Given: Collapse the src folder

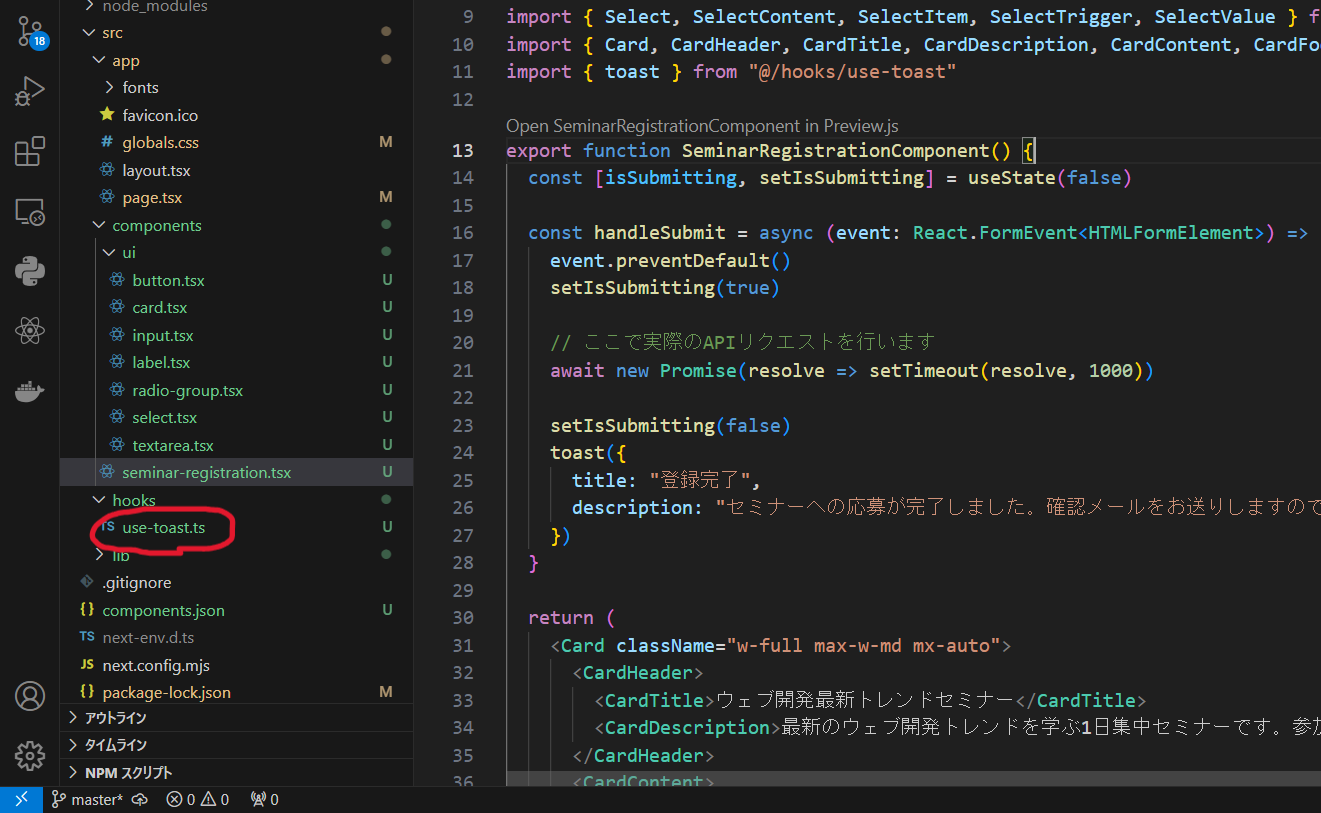Looking at the screenshot, I should pyautogui.click(x=236, y=33).
